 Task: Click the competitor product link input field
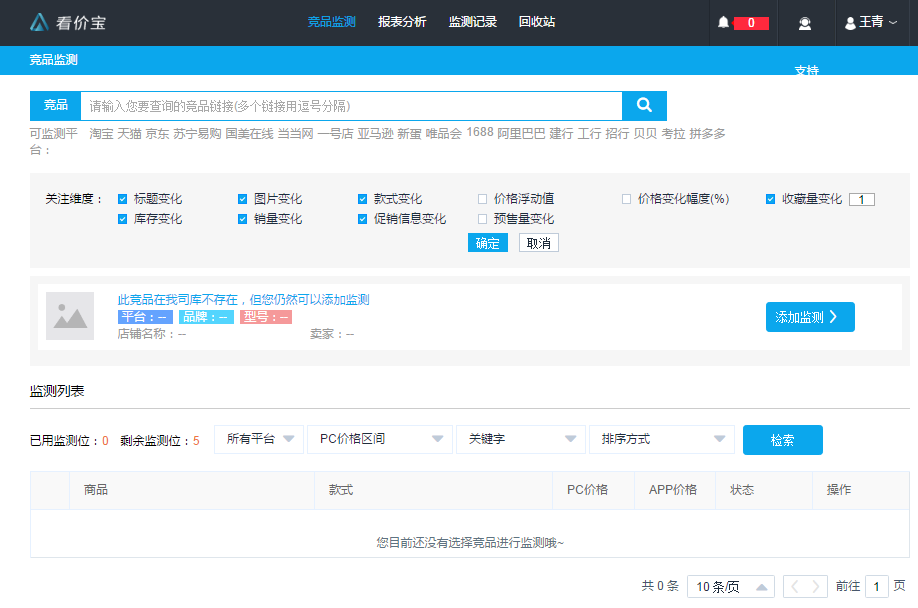(350, 106)
